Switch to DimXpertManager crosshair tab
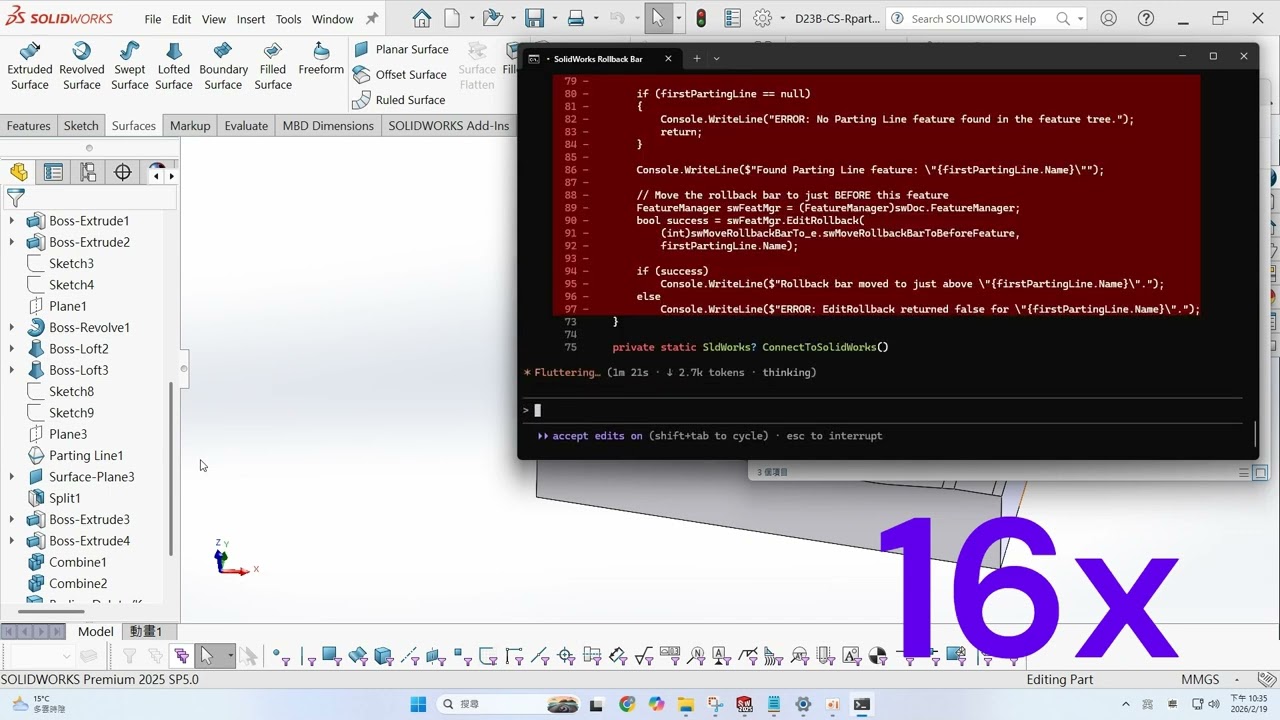Image resolution: width=1280 pixels, height=720 pixels. pyautogui.click(x=123, y=173)
